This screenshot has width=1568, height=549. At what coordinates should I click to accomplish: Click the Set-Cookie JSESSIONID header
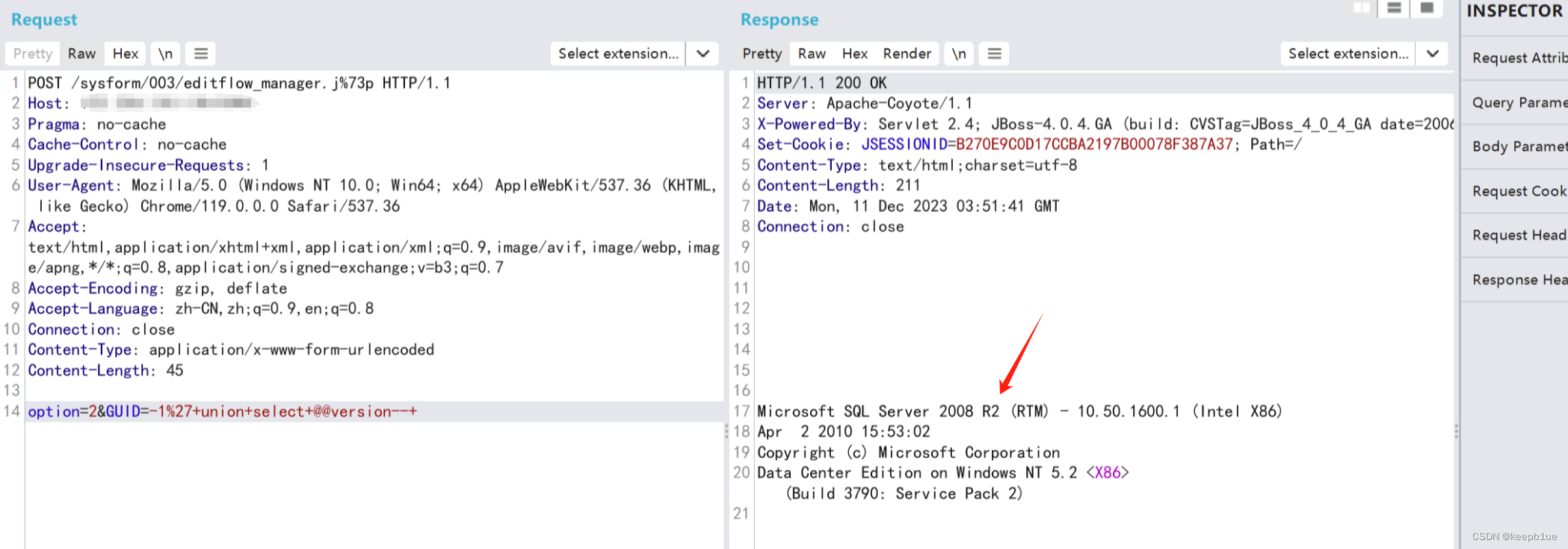pos(1029,144)
